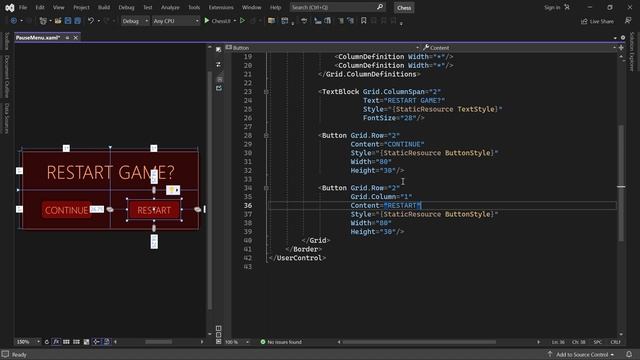Image resolution: width=640 pixels, height=360 pixels.
Task: Open the Document Outline side tab
Action: tap(7, 76)
